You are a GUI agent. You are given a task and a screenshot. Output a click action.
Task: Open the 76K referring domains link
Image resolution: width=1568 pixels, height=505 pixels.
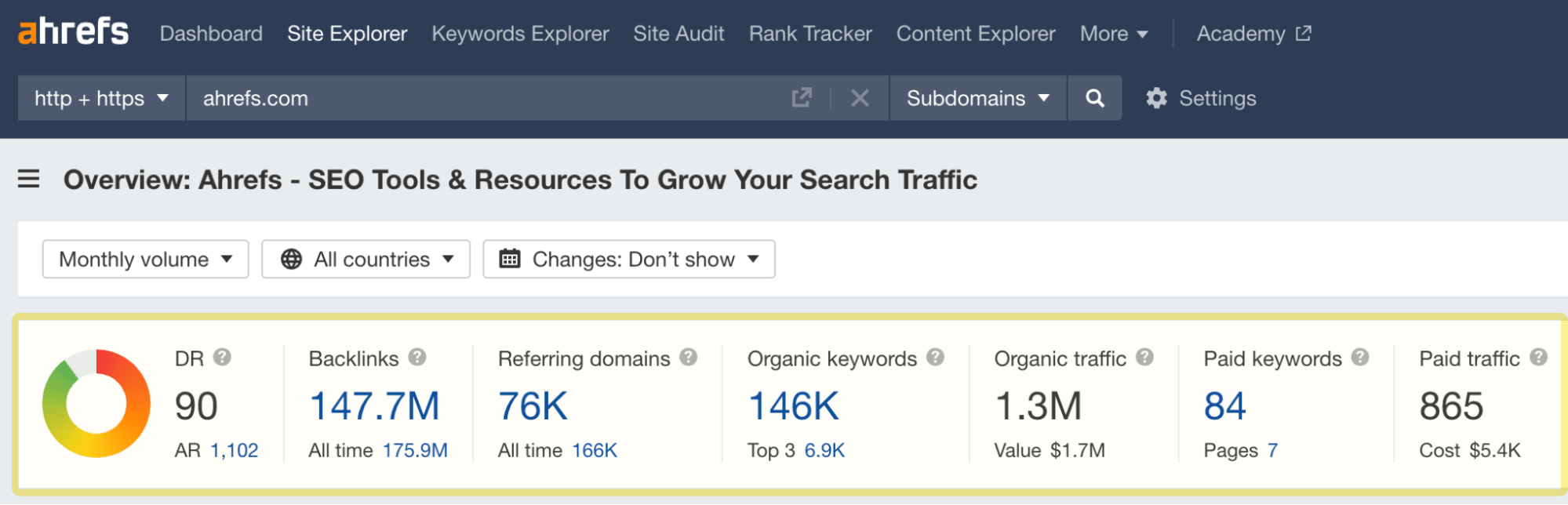533,406
